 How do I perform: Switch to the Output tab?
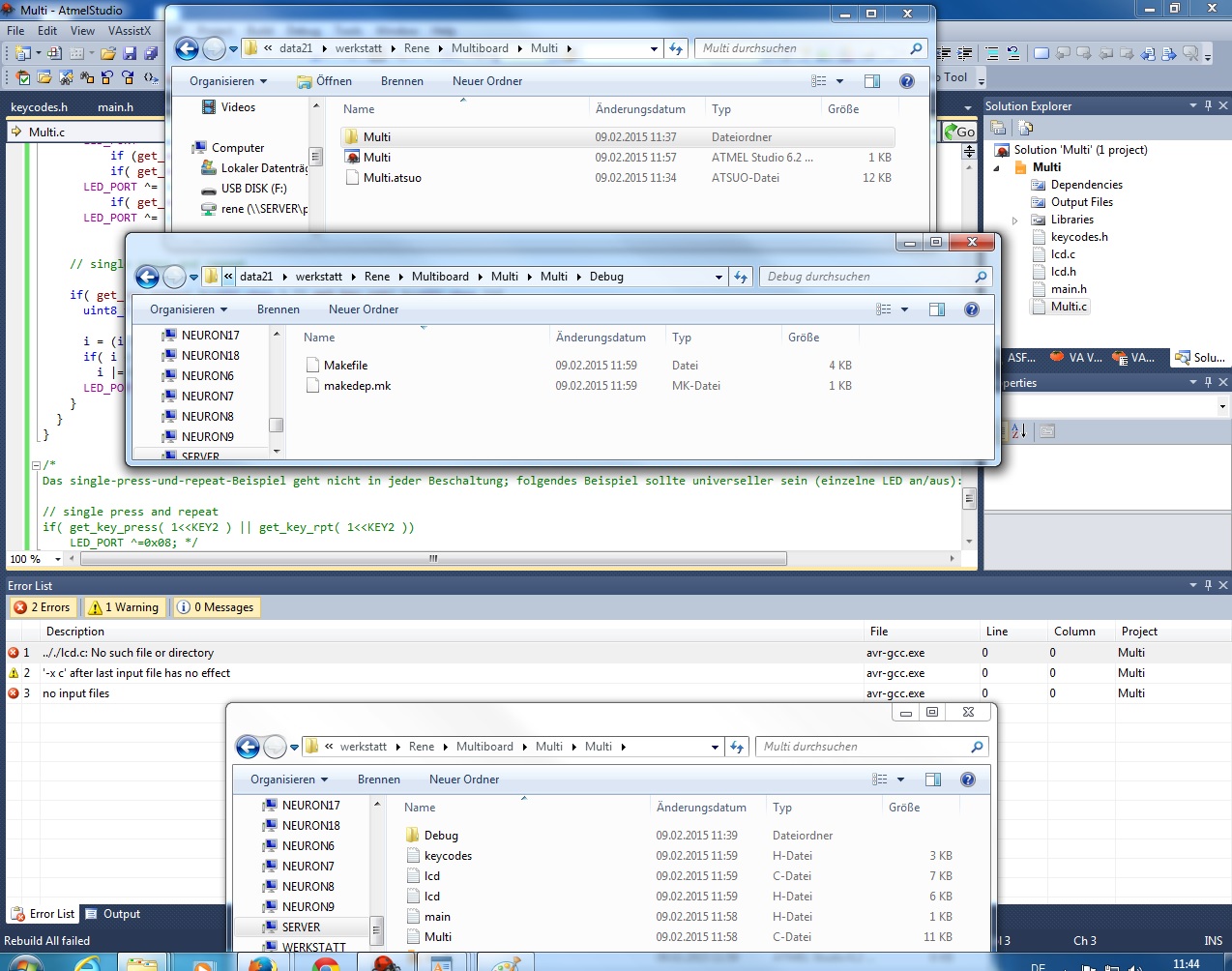pyautogui.click(x=112, y=914)
